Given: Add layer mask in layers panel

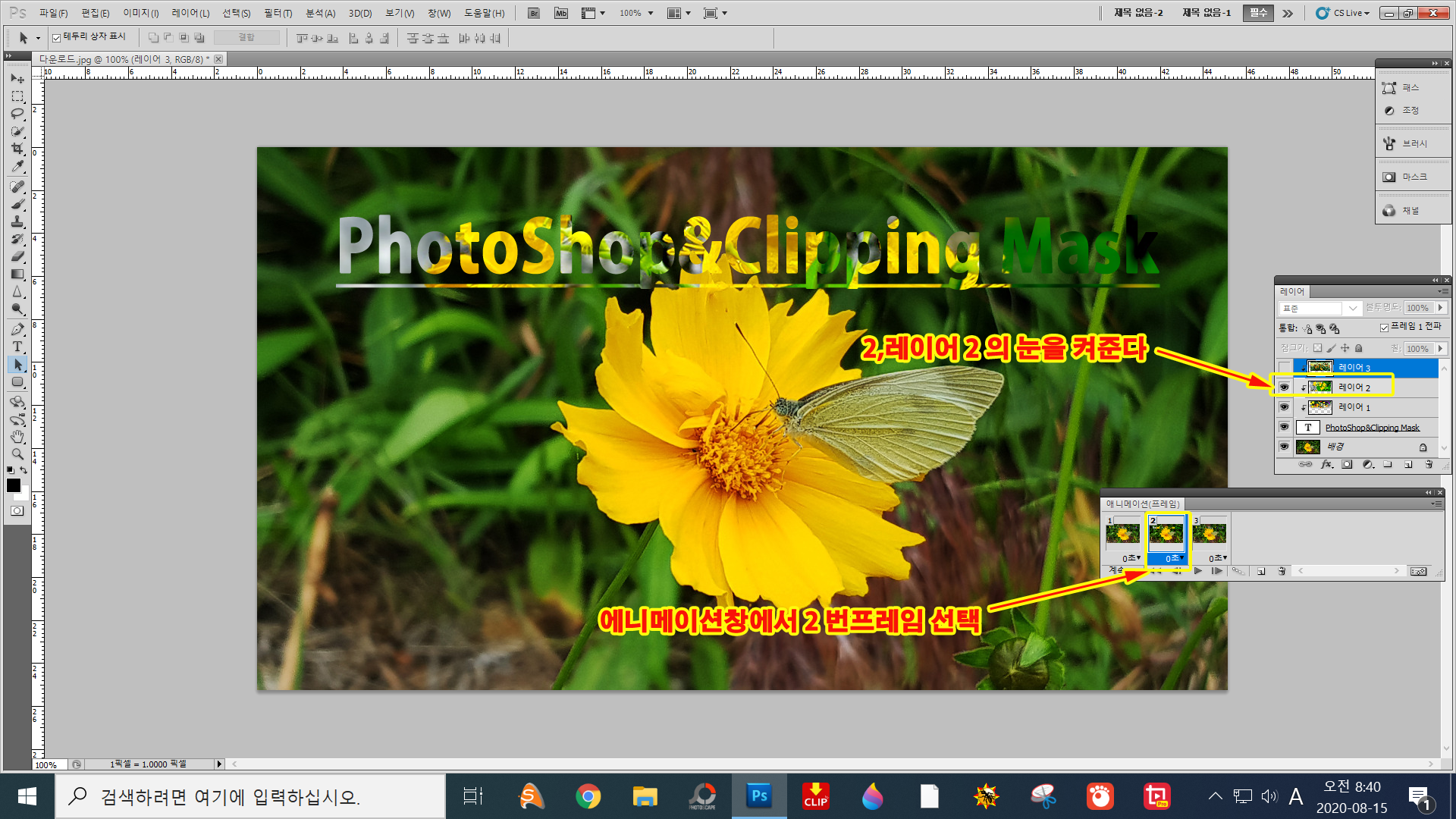Looking at the screenshot, I should coord(1348,465).
